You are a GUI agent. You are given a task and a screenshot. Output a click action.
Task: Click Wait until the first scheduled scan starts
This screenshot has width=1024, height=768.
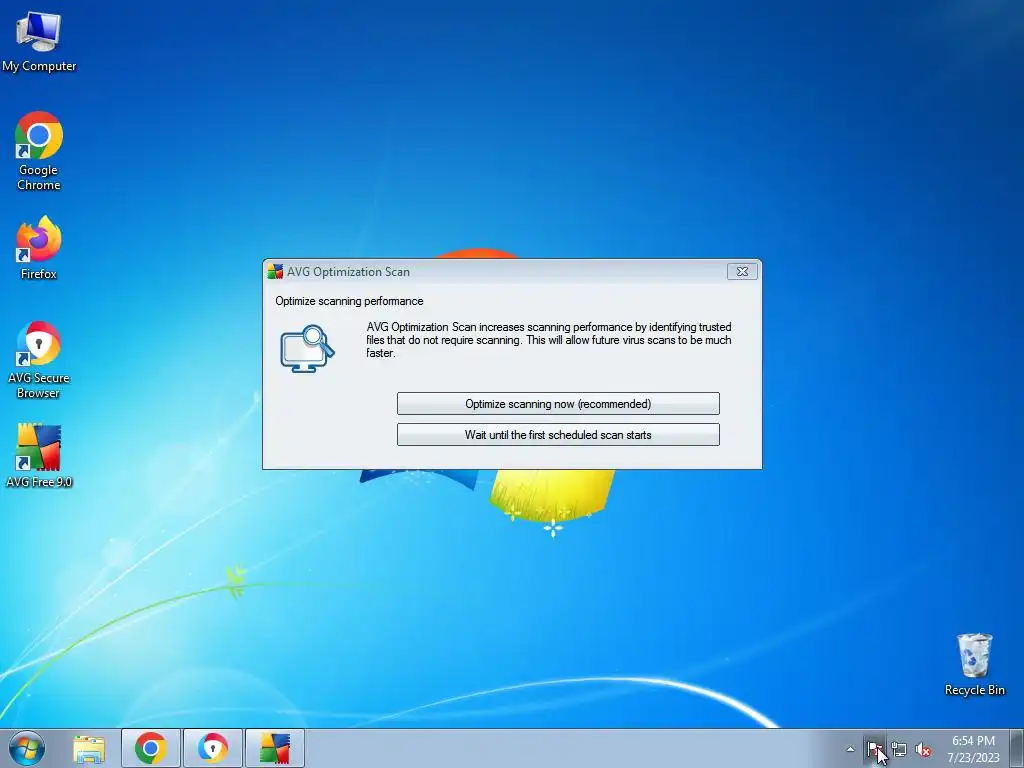coord(558,434)
